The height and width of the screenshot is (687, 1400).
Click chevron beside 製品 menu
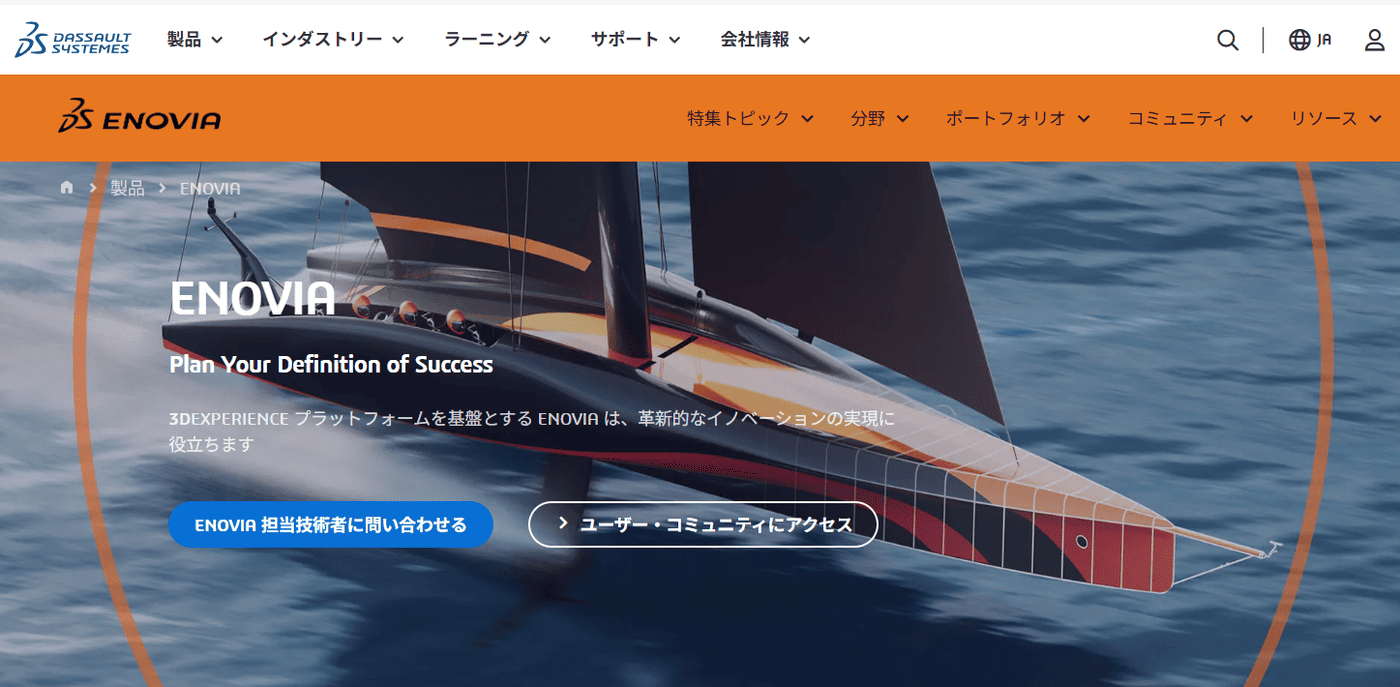[x=217, y=40]
